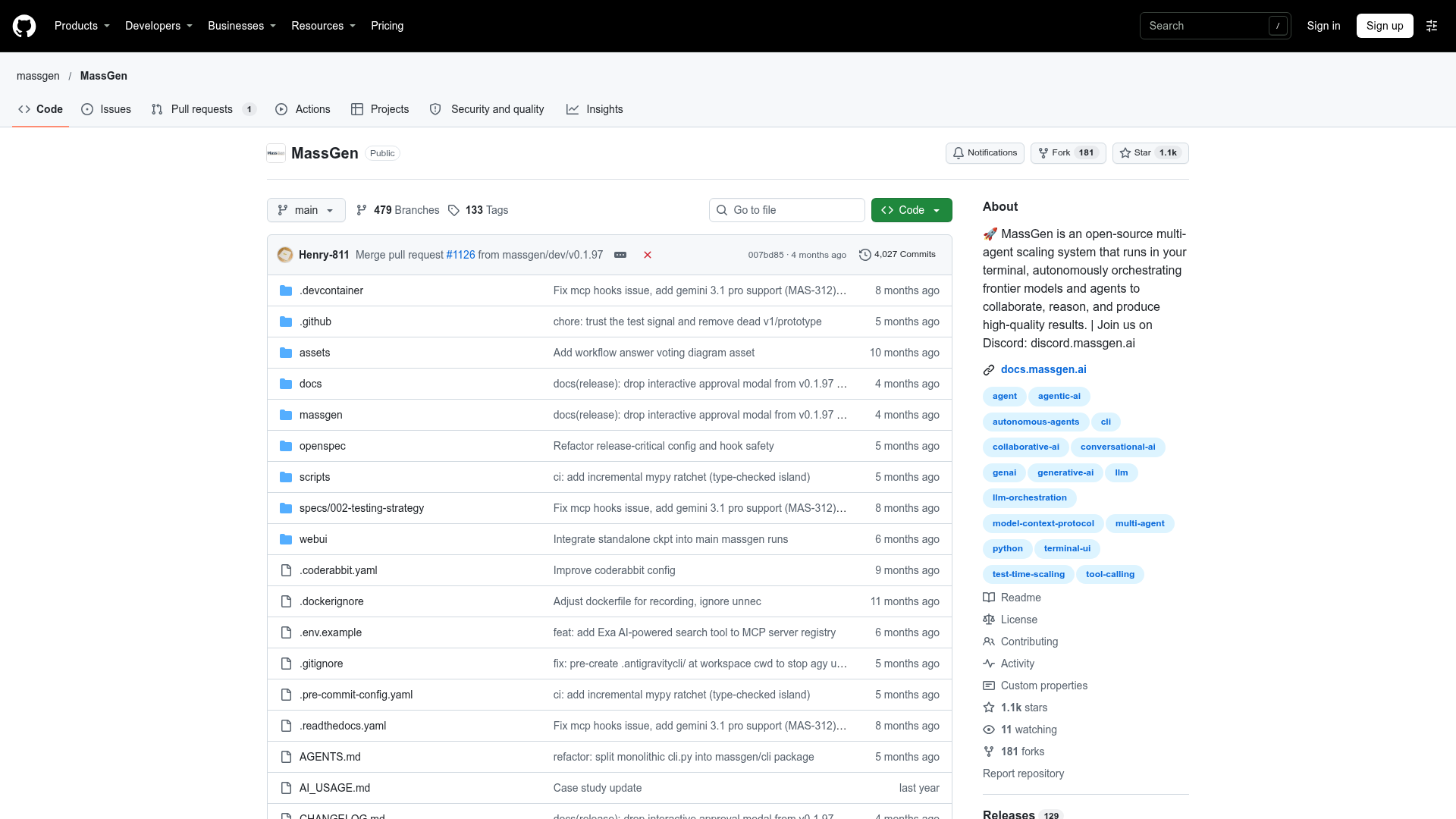Open the docs.massgen.ai link

(1043, 369)
